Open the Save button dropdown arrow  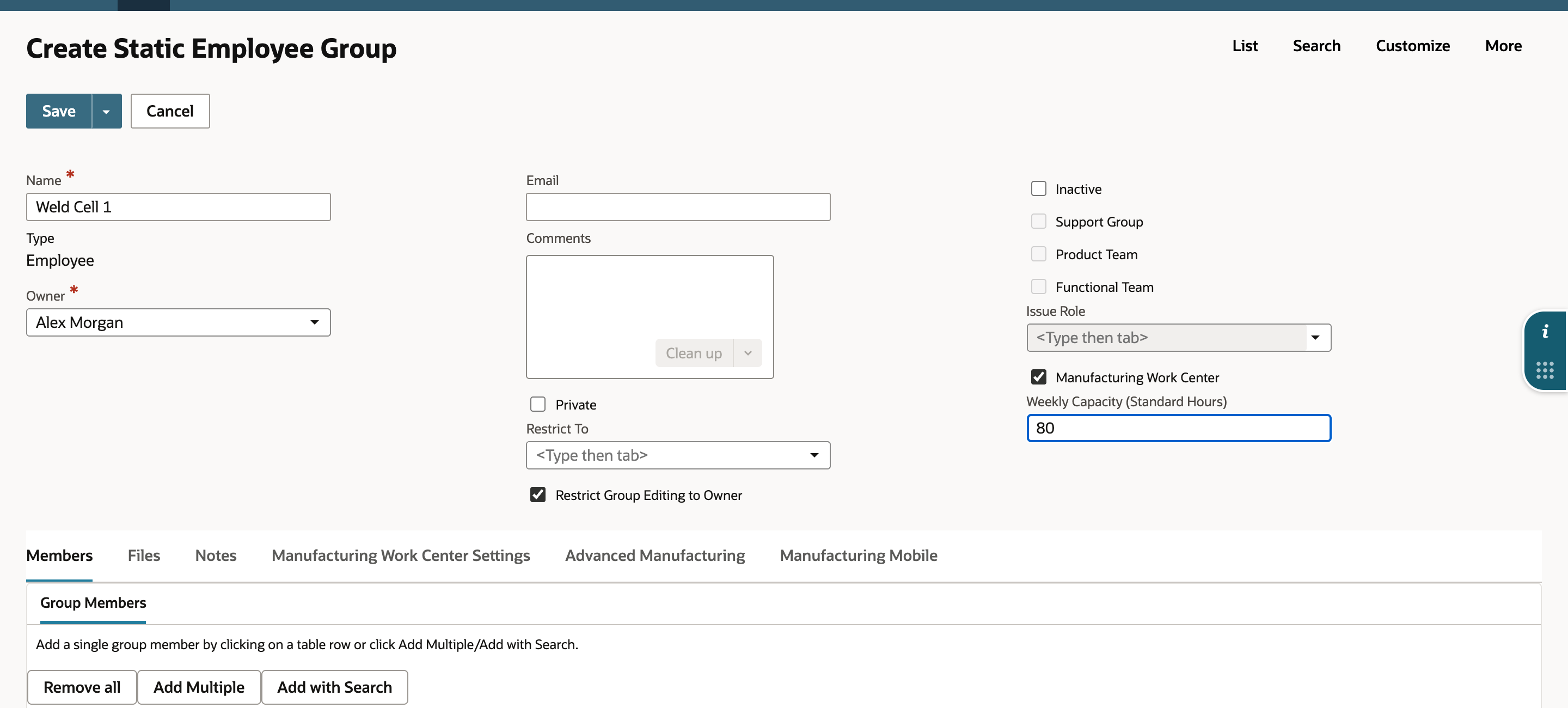pyautogui.click(x=107, y=112)
